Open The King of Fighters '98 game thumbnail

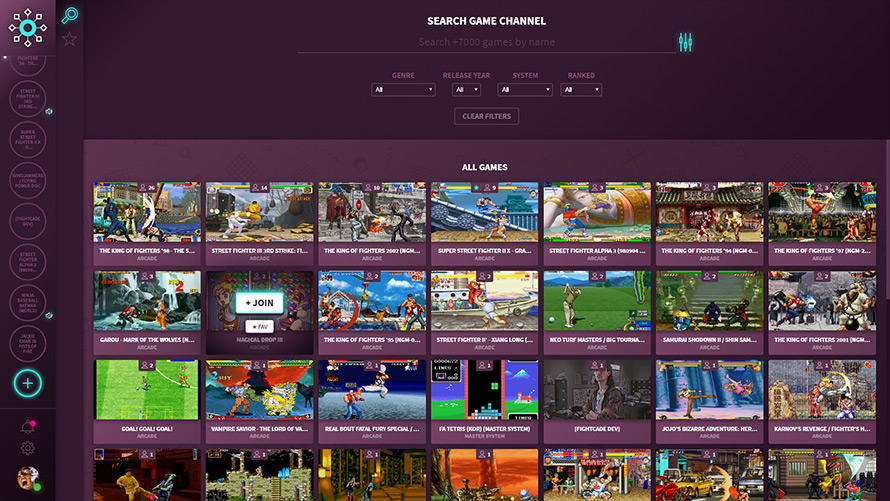pos(147,212)
